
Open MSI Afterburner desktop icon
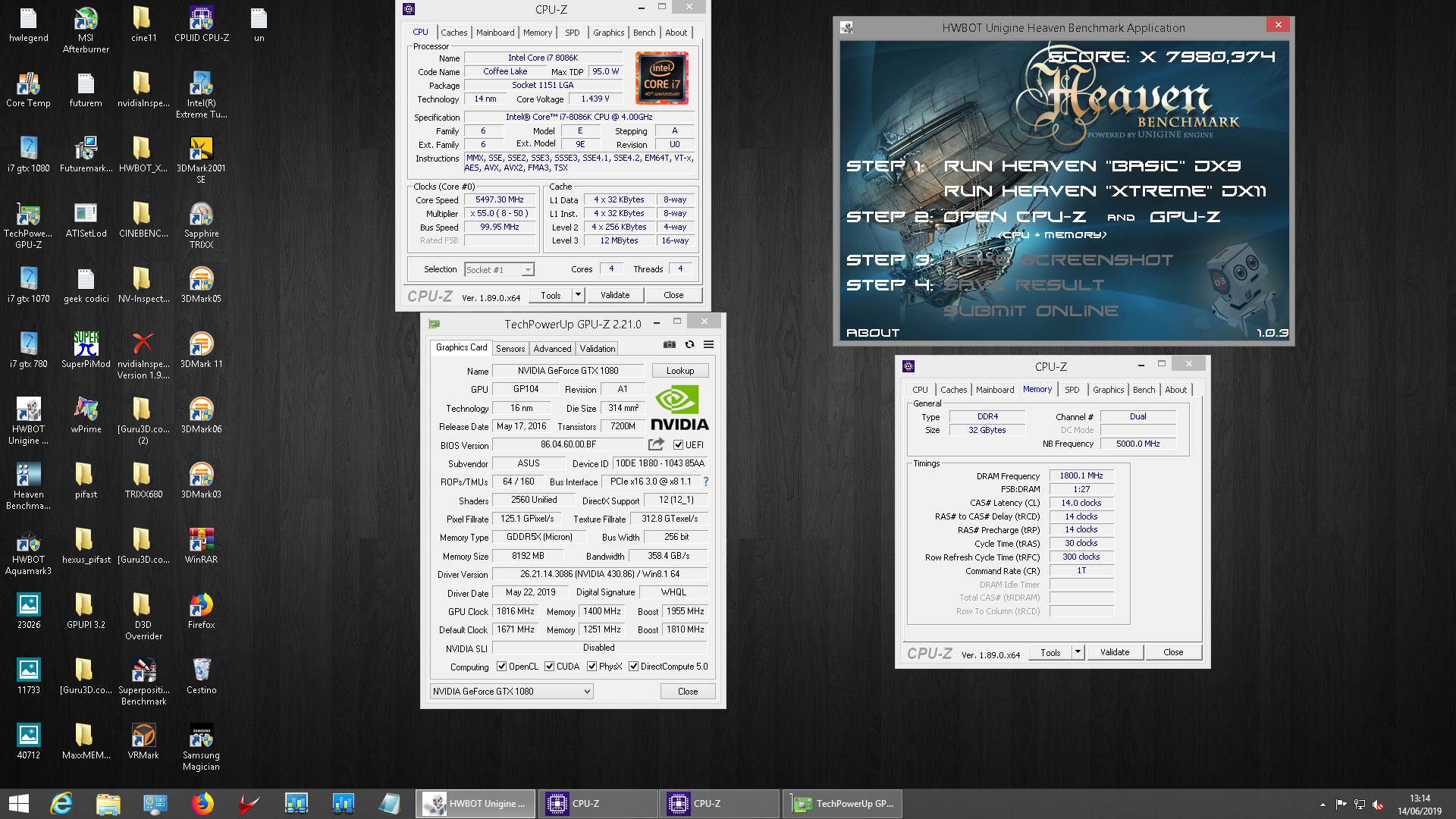[86, 30]
